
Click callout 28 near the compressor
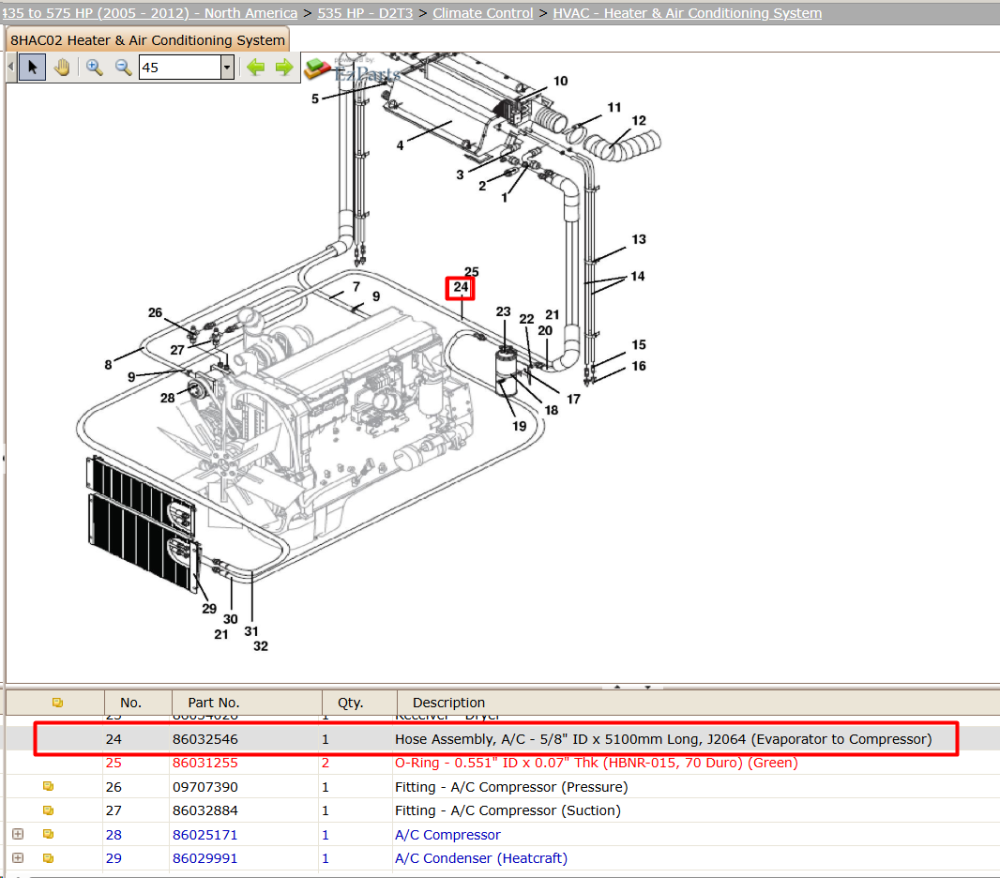coord(167,398)
